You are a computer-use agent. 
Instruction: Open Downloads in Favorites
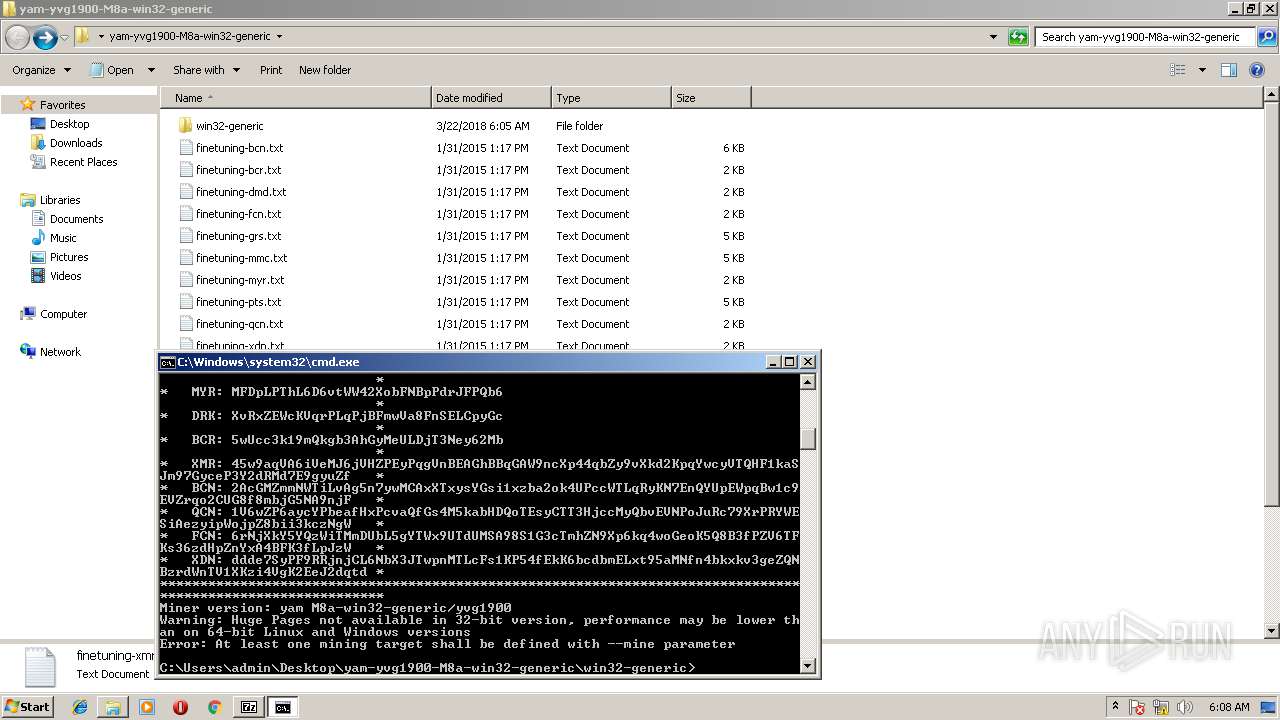tap(76, 143)
